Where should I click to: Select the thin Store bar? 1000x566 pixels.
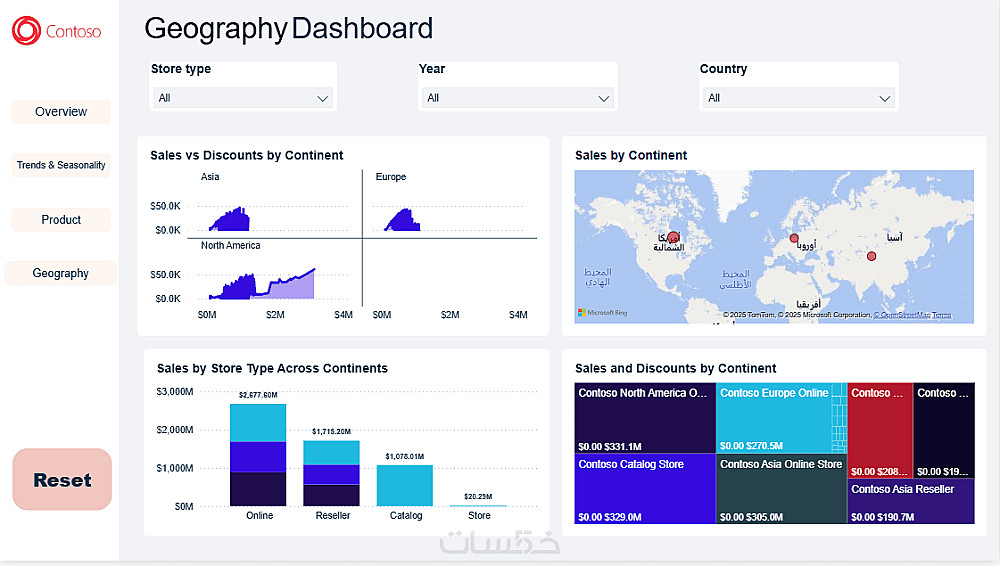pyautogui.click(x=478, y=505)
